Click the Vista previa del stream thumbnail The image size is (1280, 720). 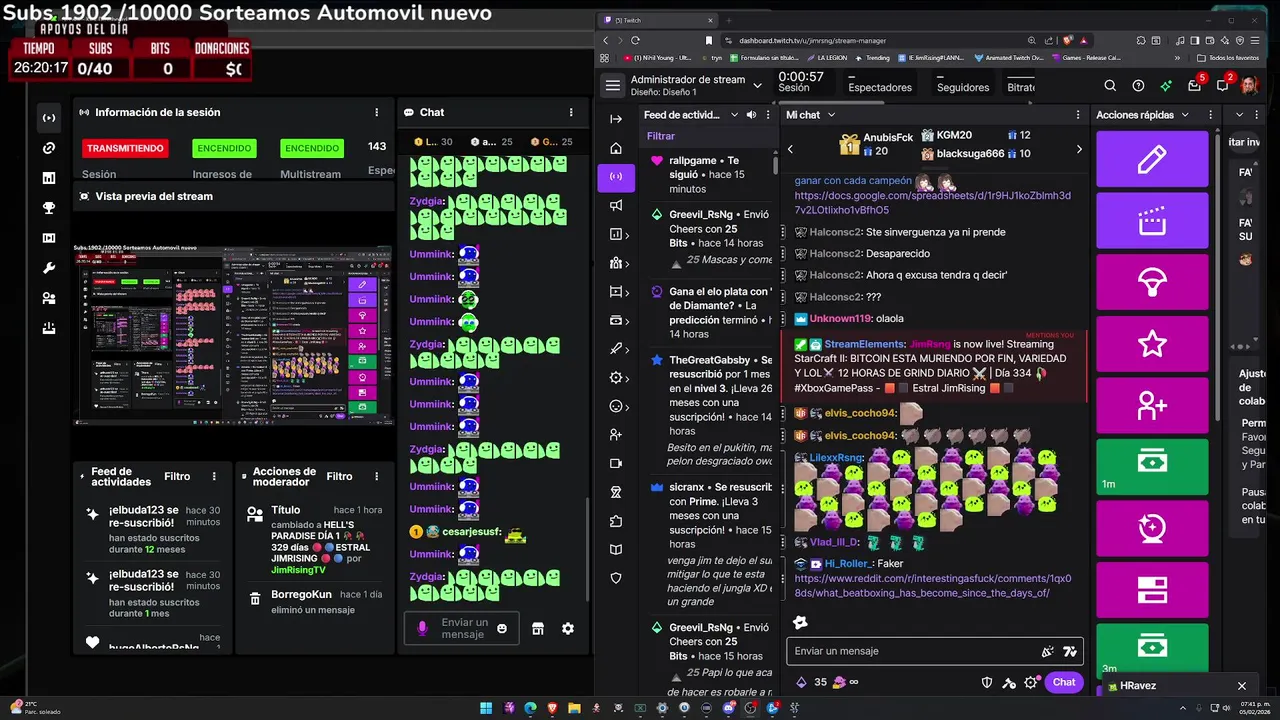[x=234, y=334]
